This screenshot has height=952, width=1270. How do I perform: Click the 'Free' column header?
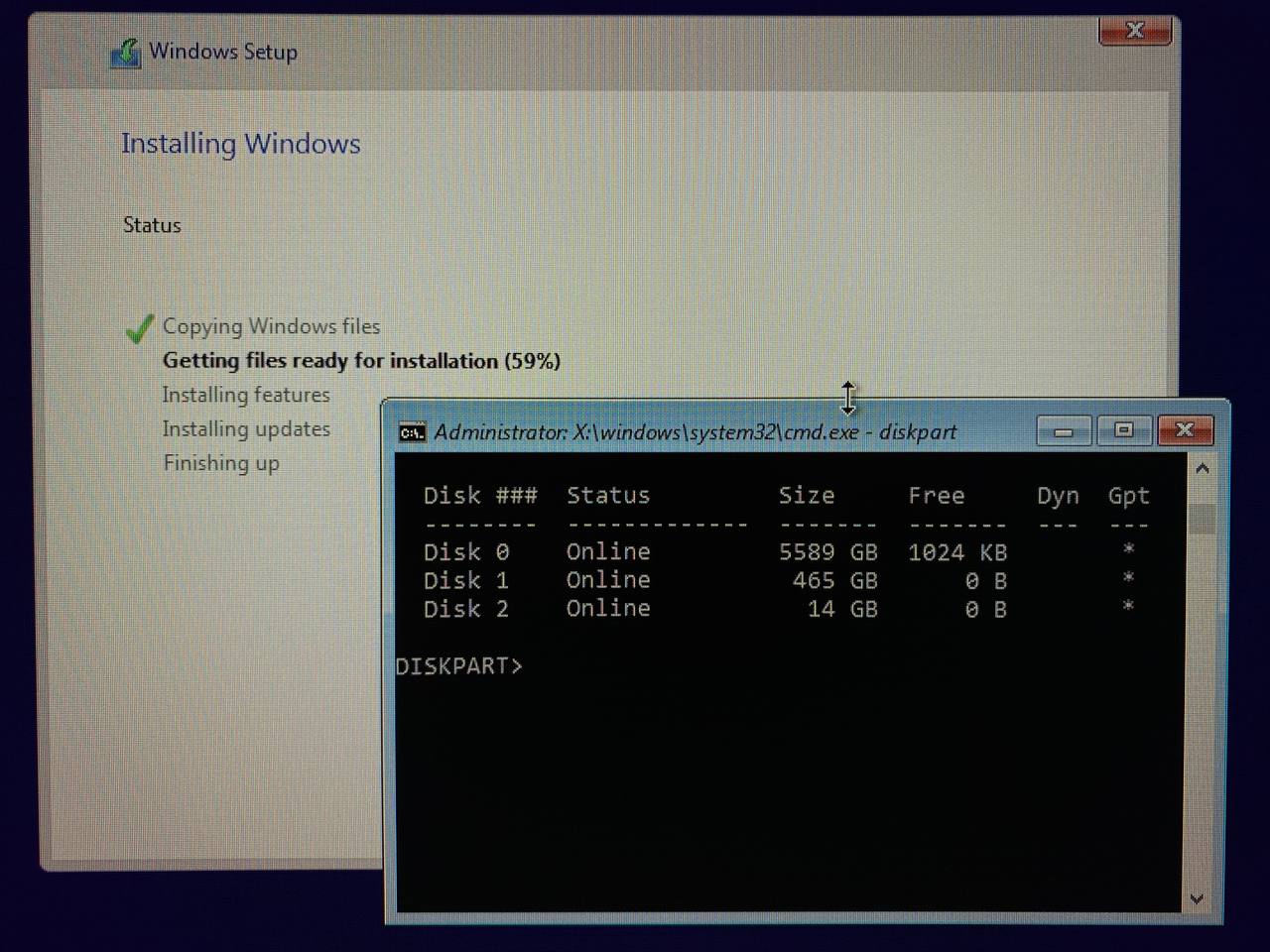point(937,496)
